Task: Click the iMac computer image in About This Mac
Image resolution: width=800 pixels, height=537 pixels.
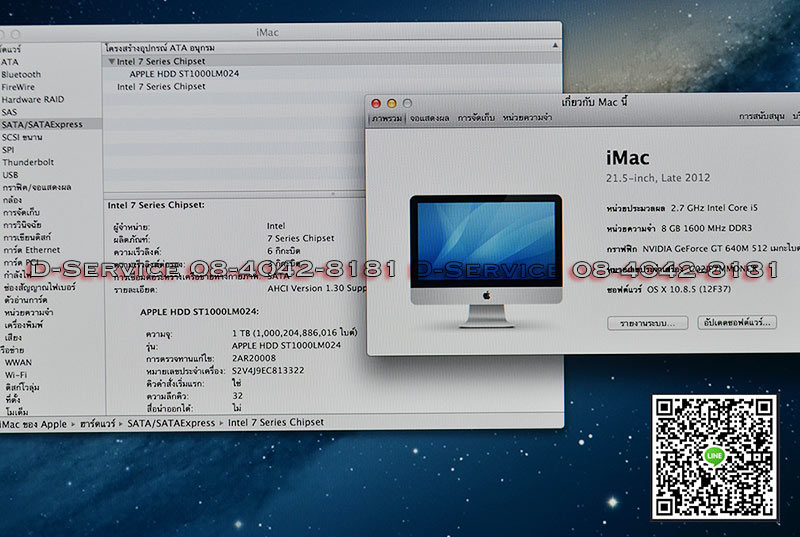Action: (x=486, y=261)
